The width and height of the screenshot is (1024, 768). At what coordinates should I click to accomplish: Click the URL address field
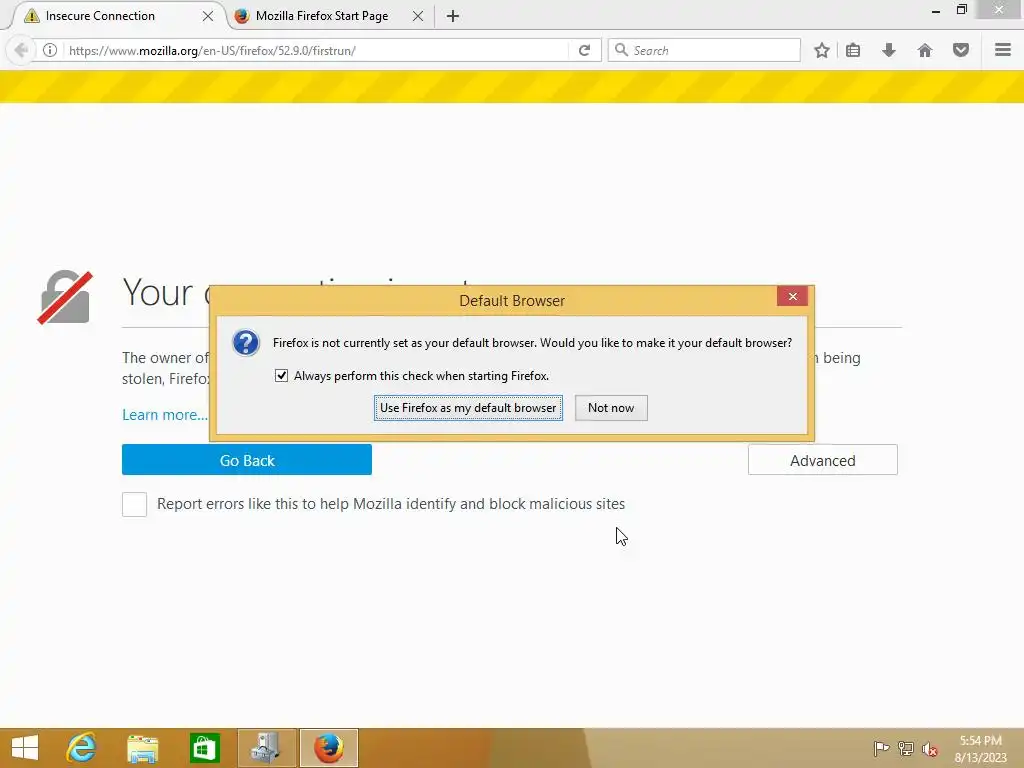pos(317,50)
